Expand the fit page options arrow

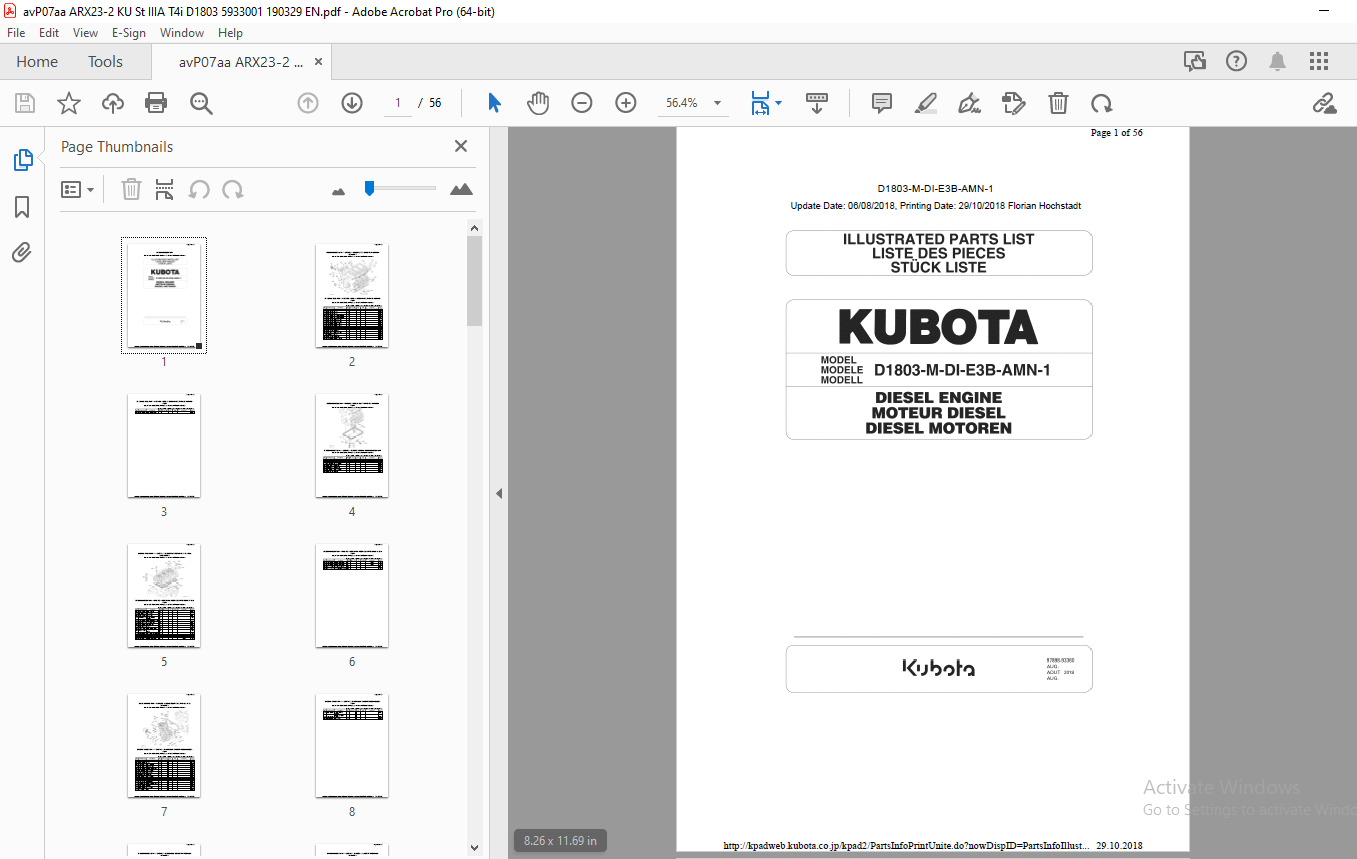point(779,103)
